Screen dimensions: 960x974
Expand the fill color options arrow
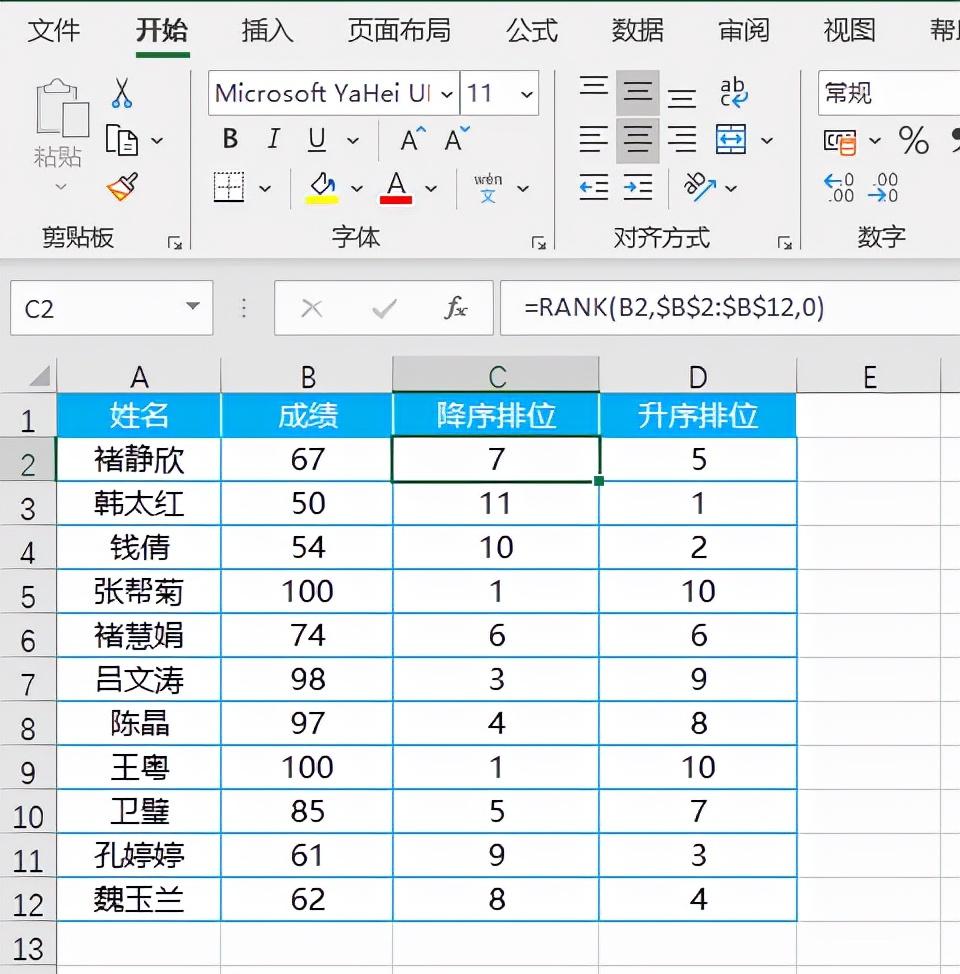click(357, 188)
